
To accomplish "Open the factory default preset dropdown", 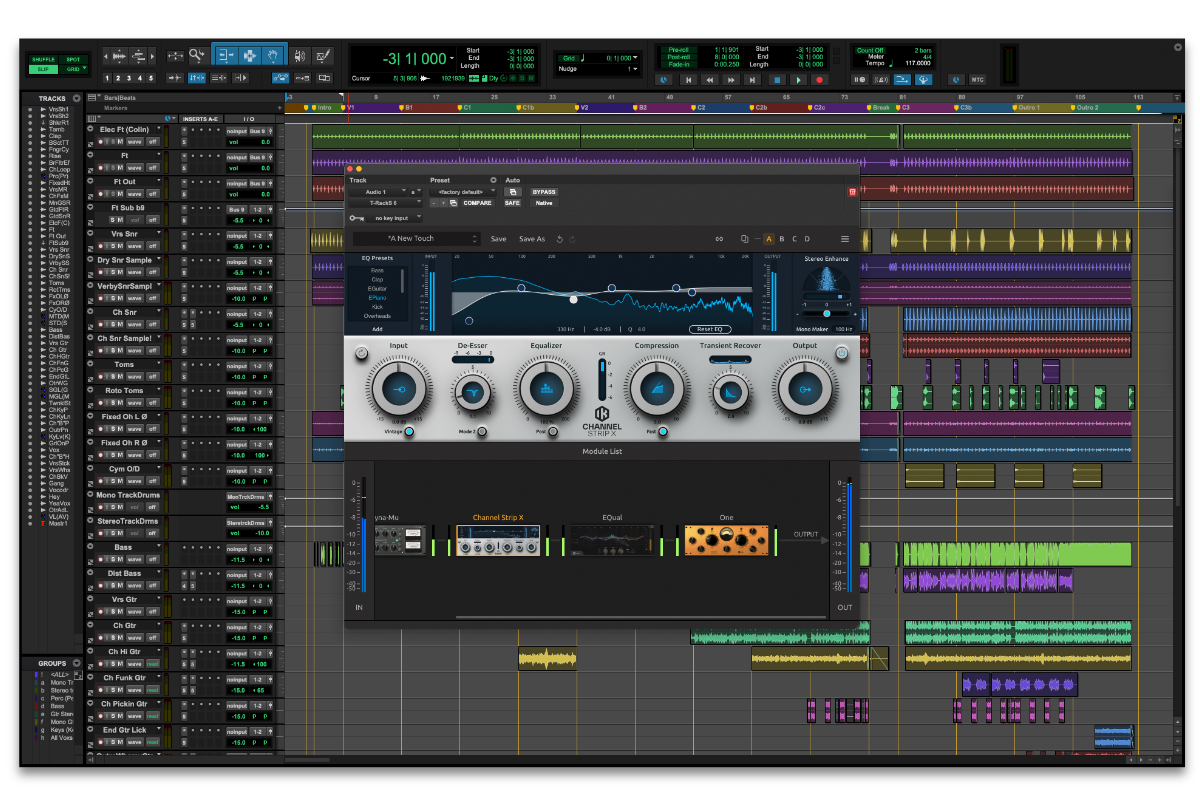I will tap(462, 191).
